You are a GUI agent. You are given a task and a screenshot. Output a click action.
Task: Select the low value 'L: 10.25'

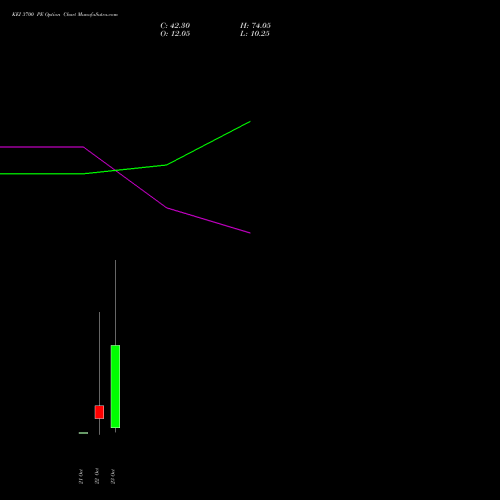click(x=255, y=34)
